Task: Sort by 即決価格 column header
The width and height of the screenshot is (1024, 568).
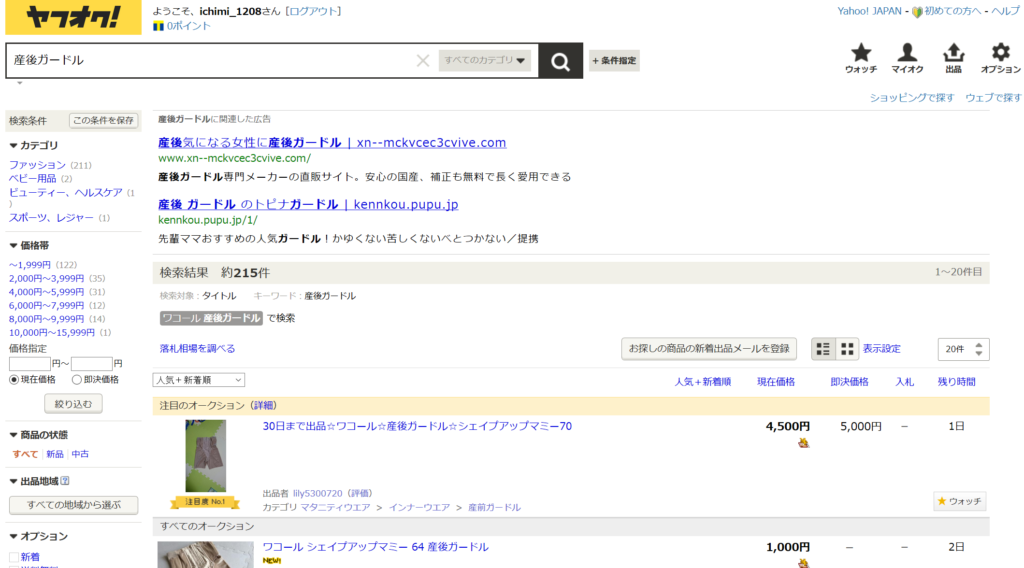Action: coord(849,382)
